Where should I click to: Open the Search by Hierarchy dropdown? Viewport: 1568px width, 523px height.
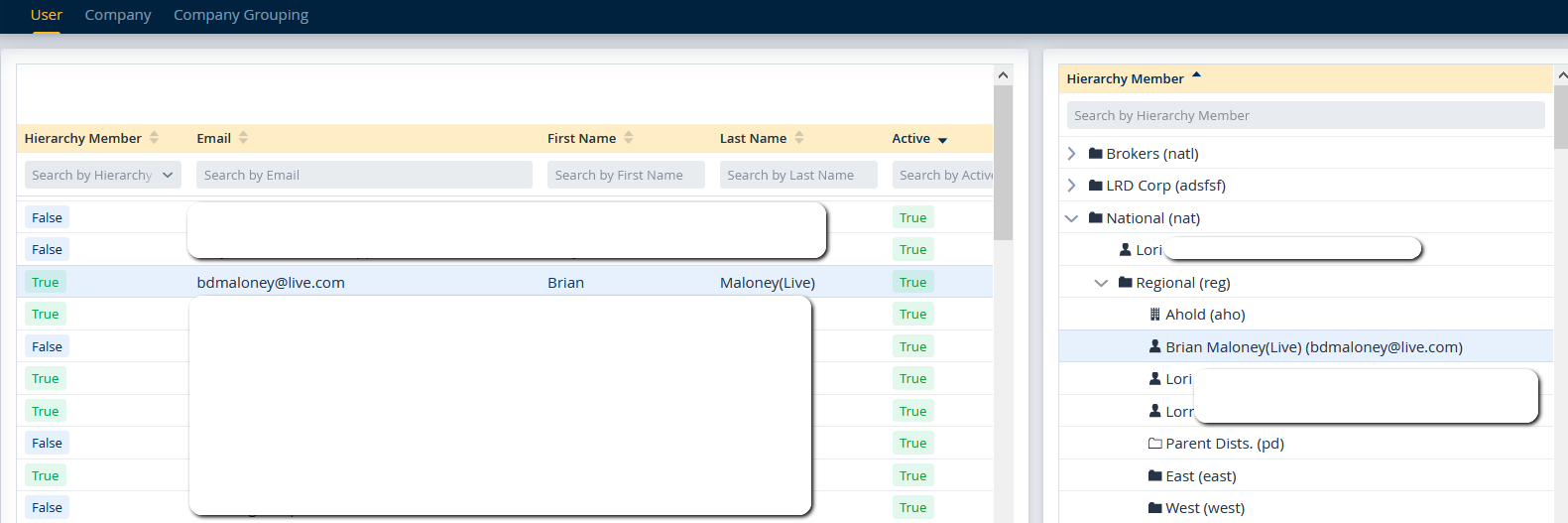(x=168, y=175)
